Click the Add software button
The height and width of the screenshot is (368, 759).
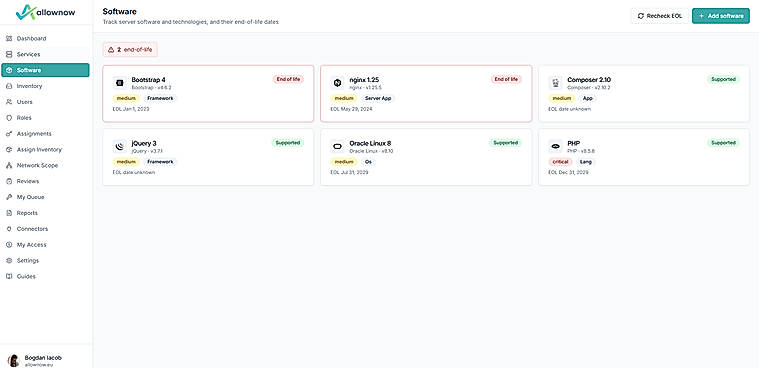click(721, 16)
